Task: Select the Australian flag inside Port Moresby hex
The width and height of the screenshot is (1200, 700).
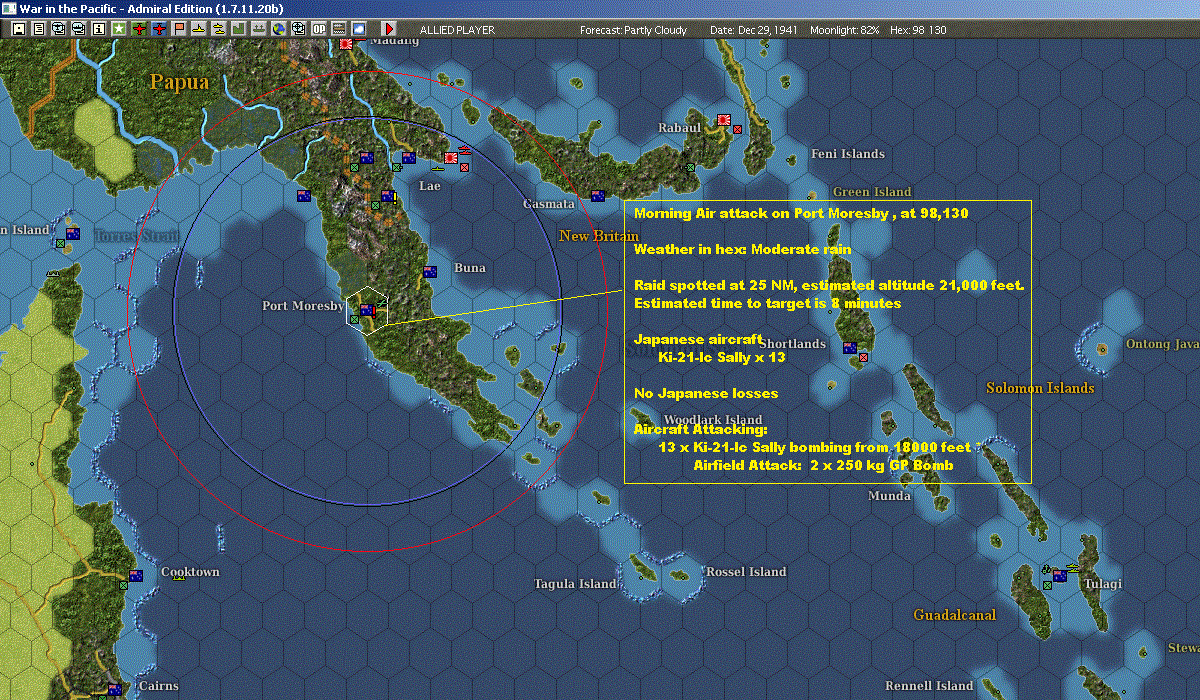Action: click(367, 310)
